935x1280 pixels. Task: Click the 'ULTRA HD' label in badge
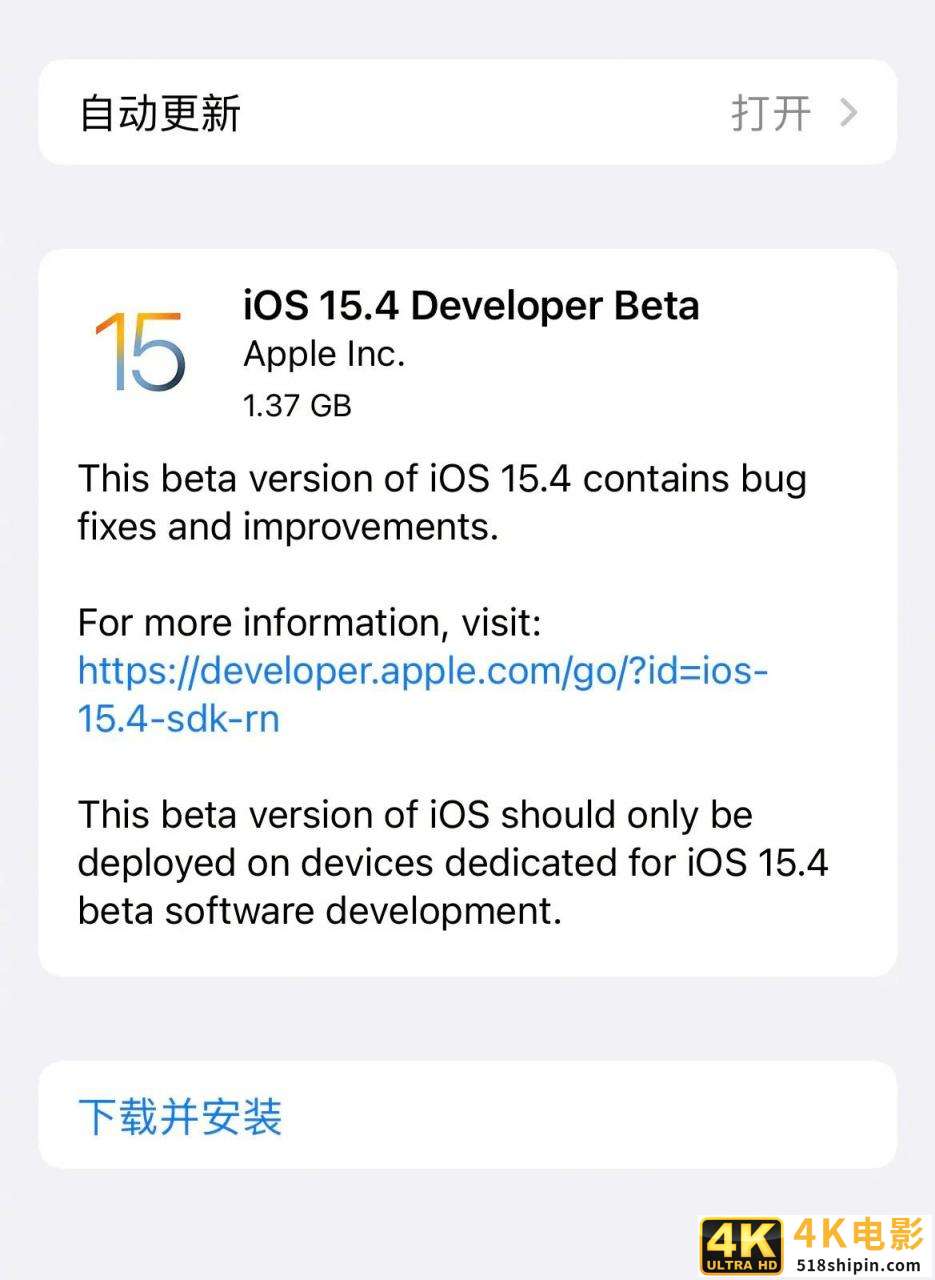pyautogui.click(x=741, y=1266)
